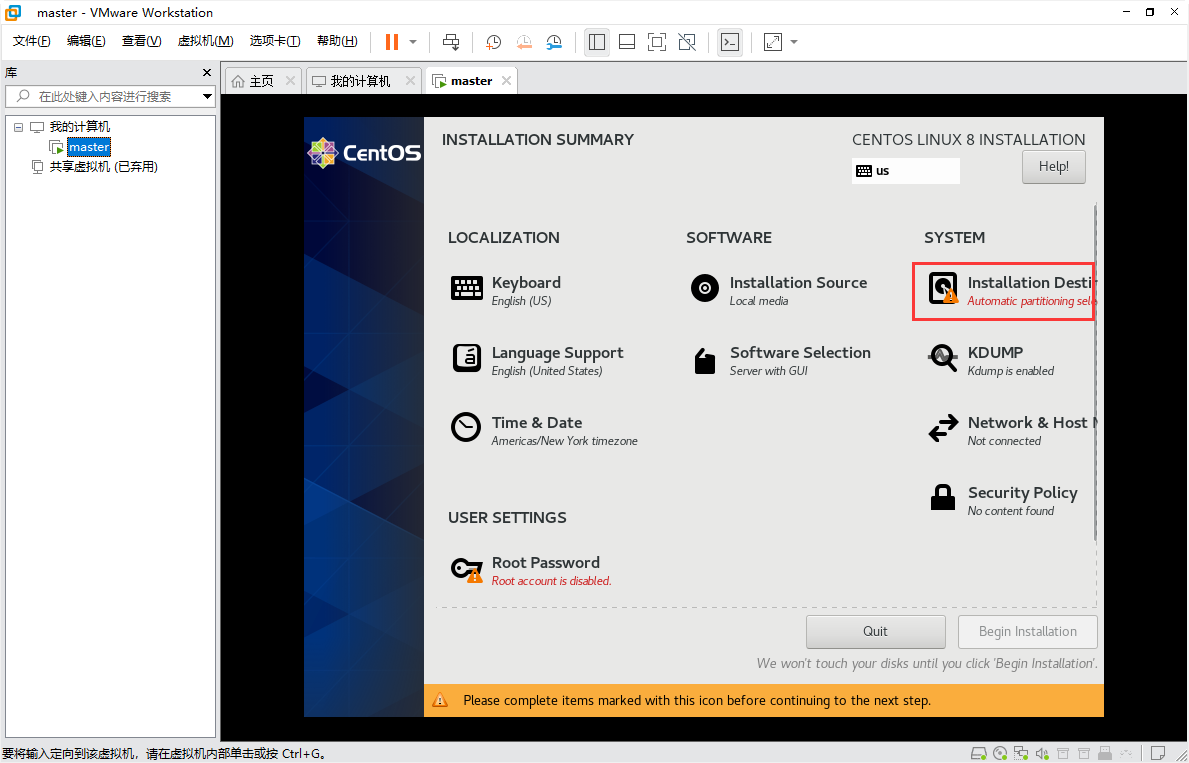
Task: Pause the virtual machine with the orange button
Action: (x=392, y=42)
